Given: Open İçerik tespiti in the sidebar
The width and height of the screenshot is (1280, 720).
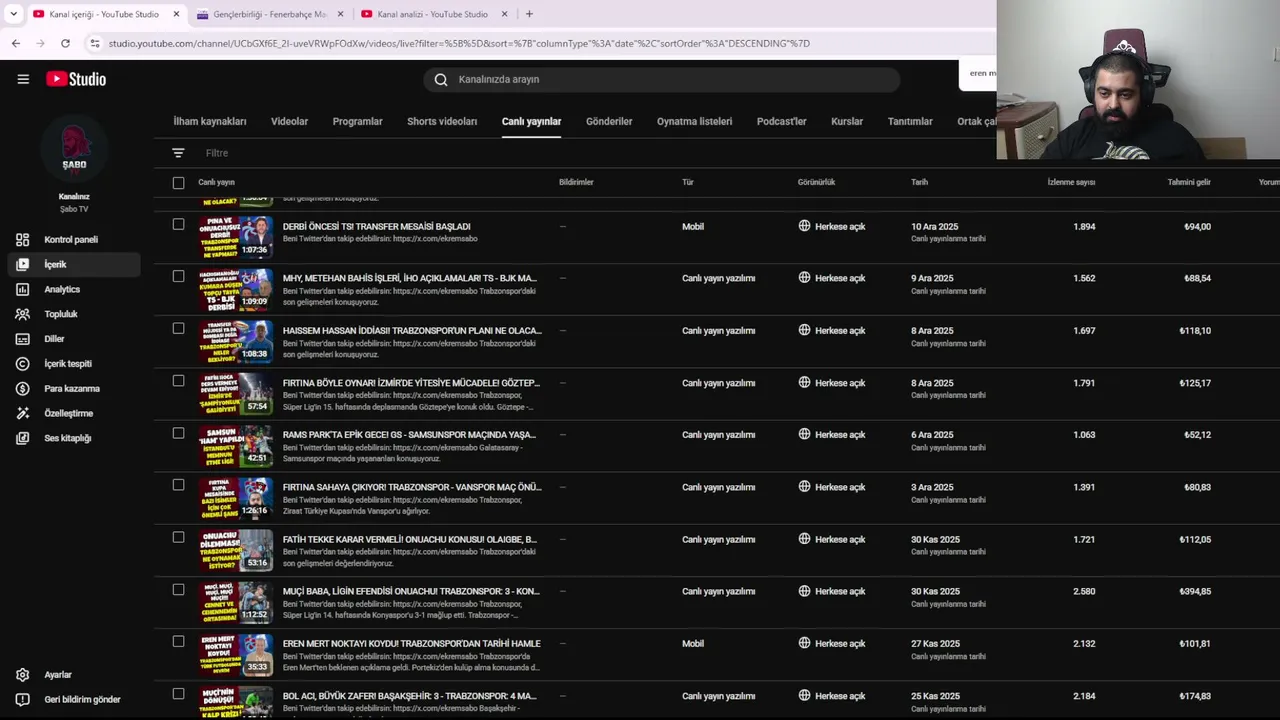Looking at the screenshot, I should pyautogui.click(x=68, y=364).
